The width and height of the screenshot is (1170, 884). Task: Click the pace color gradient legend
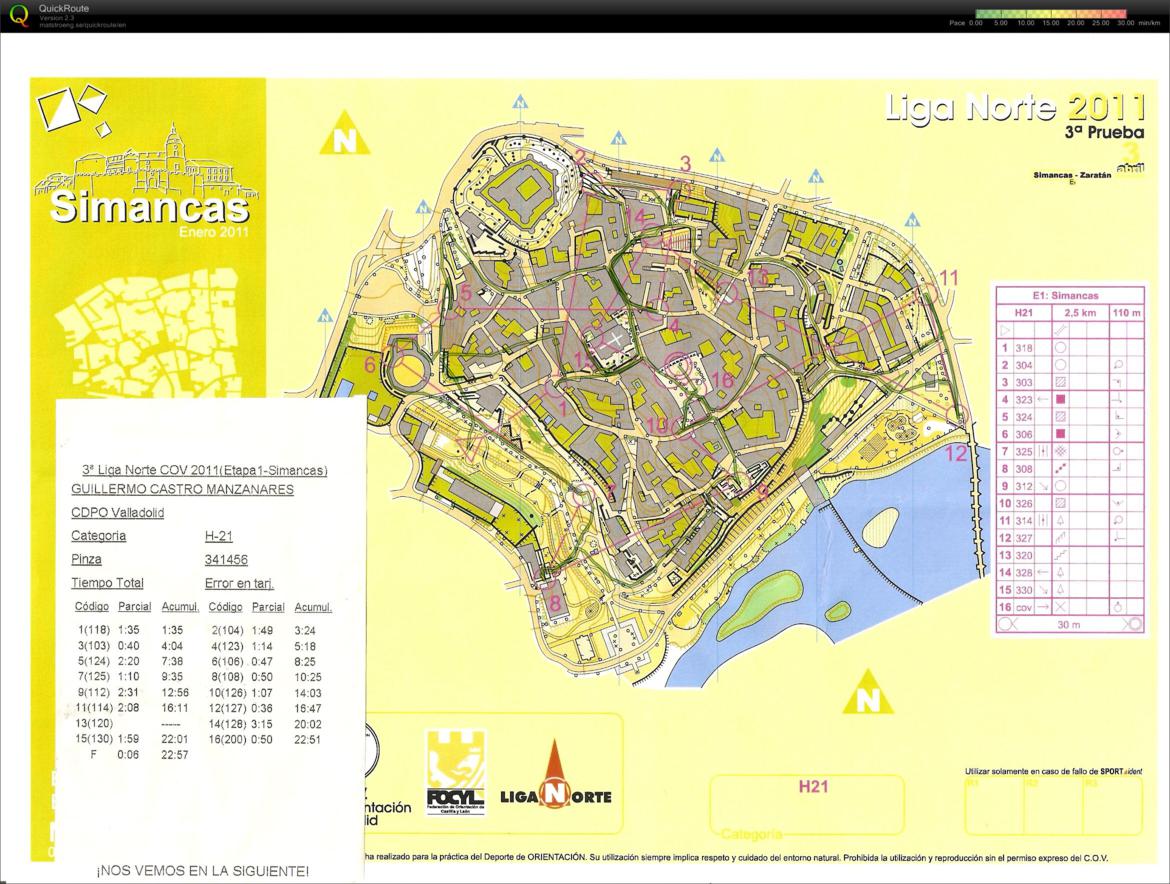coord(1050,13)
